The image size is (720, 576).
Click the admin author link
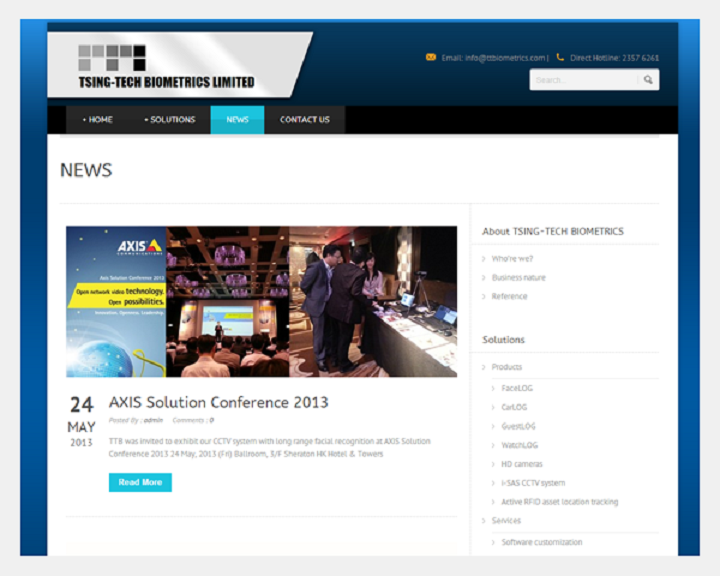click(153, 420)
